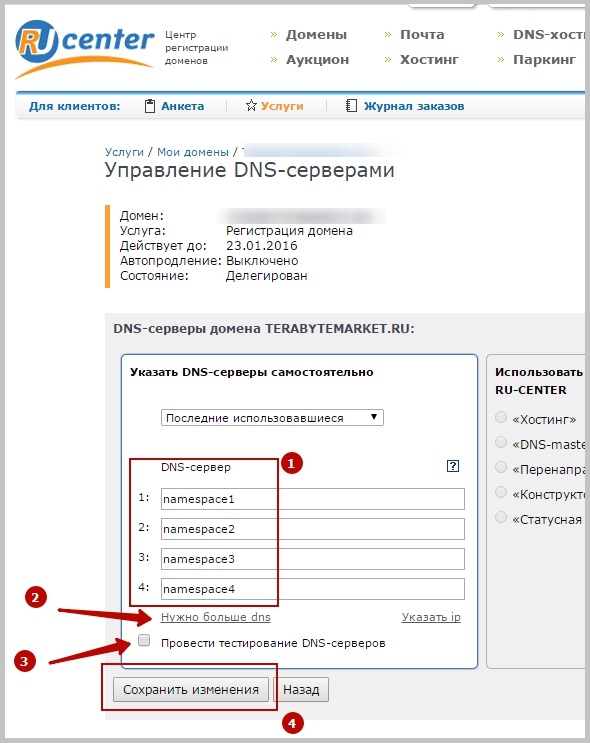The image size is (590, 743).
Task: Click DNS server field 2 with namespace2
Action: click(x=313, y=529)
